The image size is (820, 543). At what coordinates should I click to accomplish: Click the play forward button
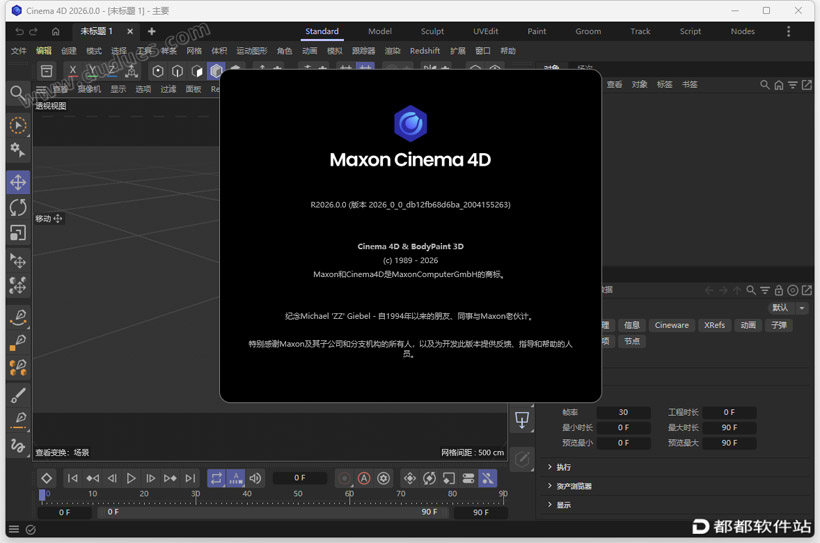tap(131, 478)
